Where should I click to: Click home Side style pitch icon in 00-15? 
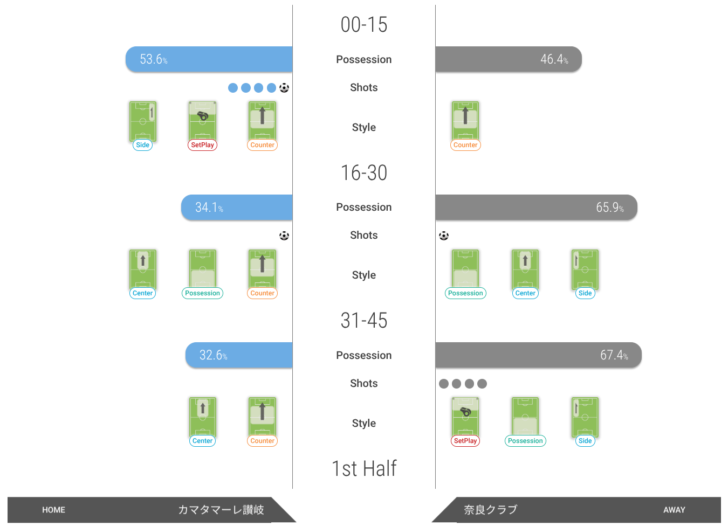coord(143,120)
